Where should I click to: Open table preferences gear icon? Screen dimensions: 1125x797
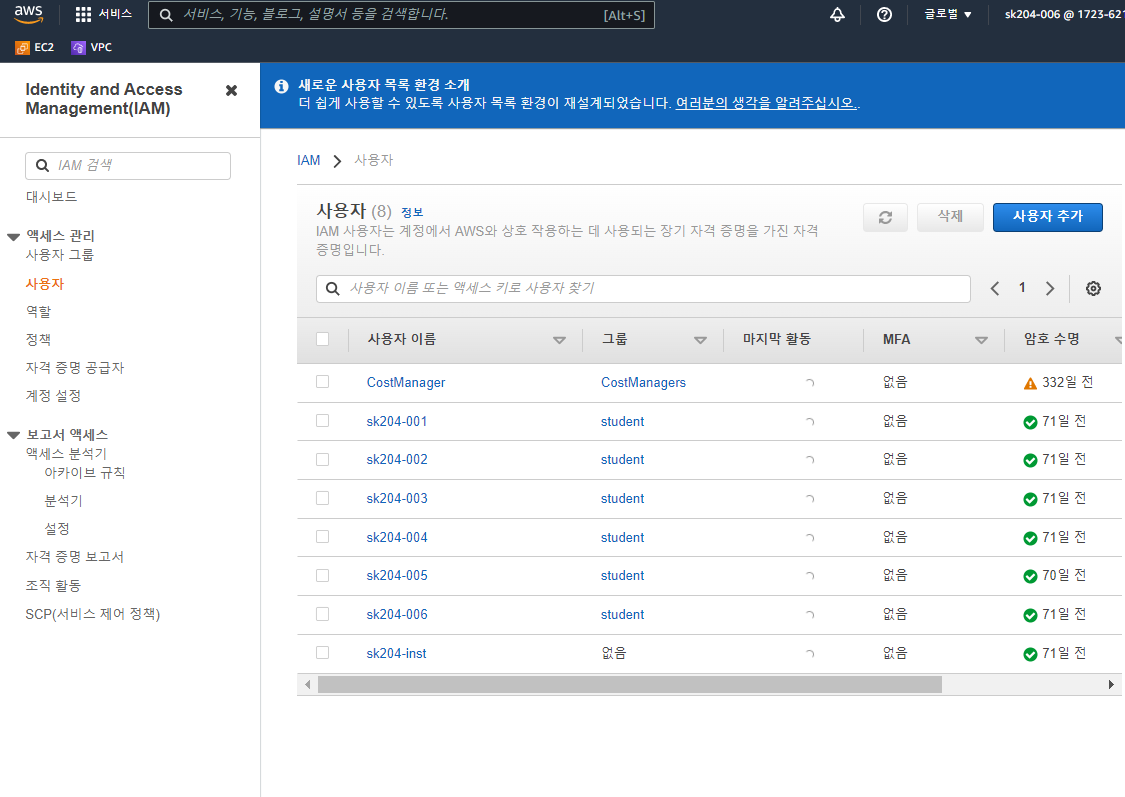[x=1093, y=288]
